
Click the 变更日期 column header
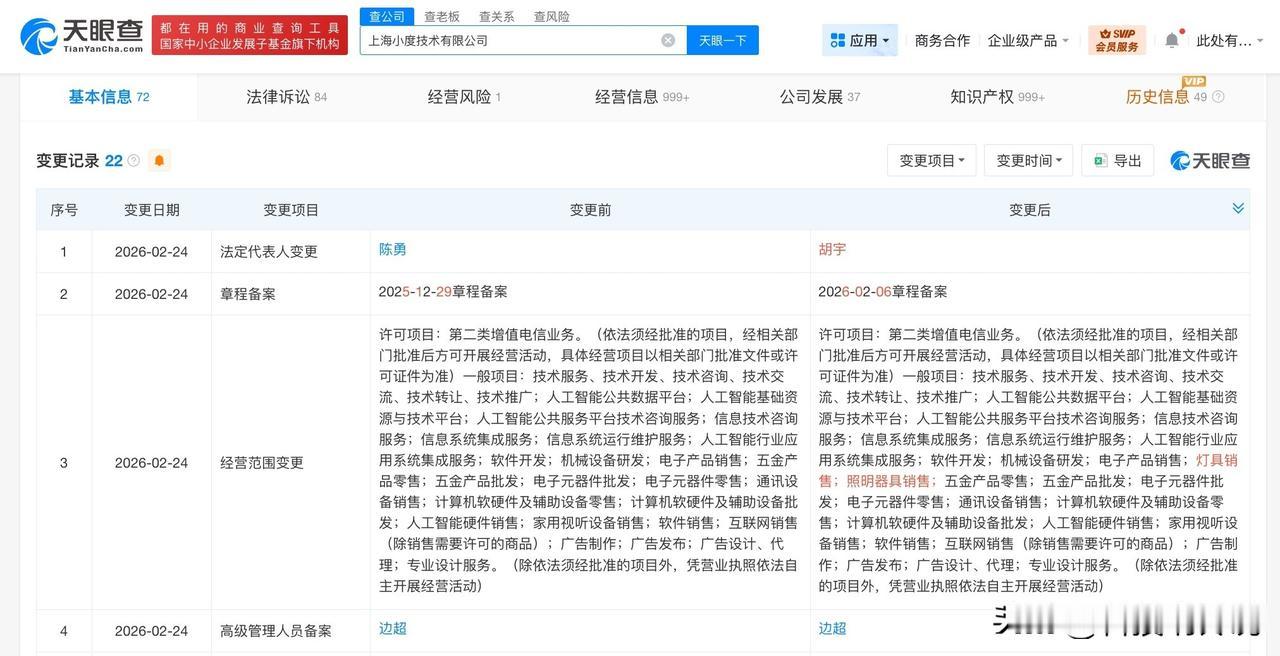[152, 210]
